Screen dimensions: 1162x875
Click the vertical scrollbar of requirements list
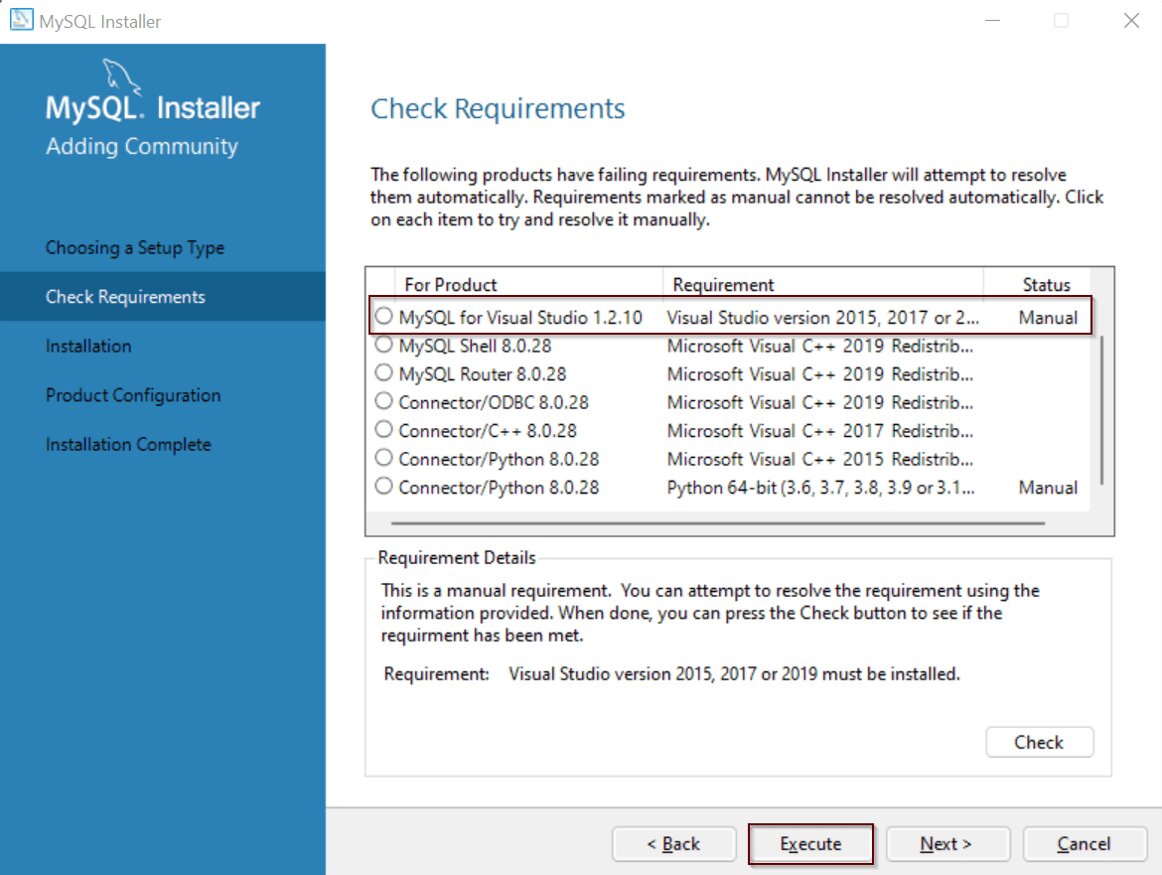(1101, 410)
